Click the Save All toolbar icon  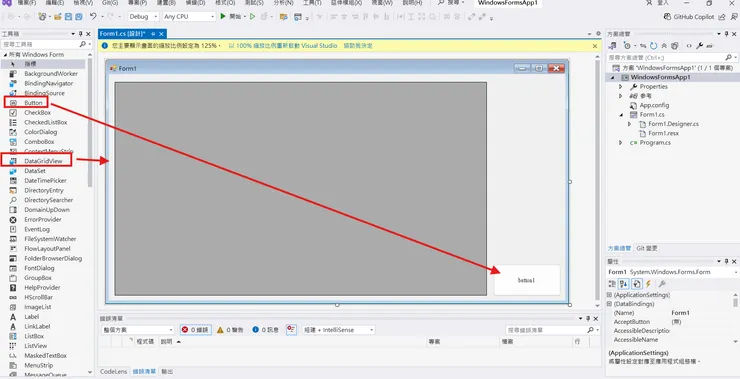79,17
